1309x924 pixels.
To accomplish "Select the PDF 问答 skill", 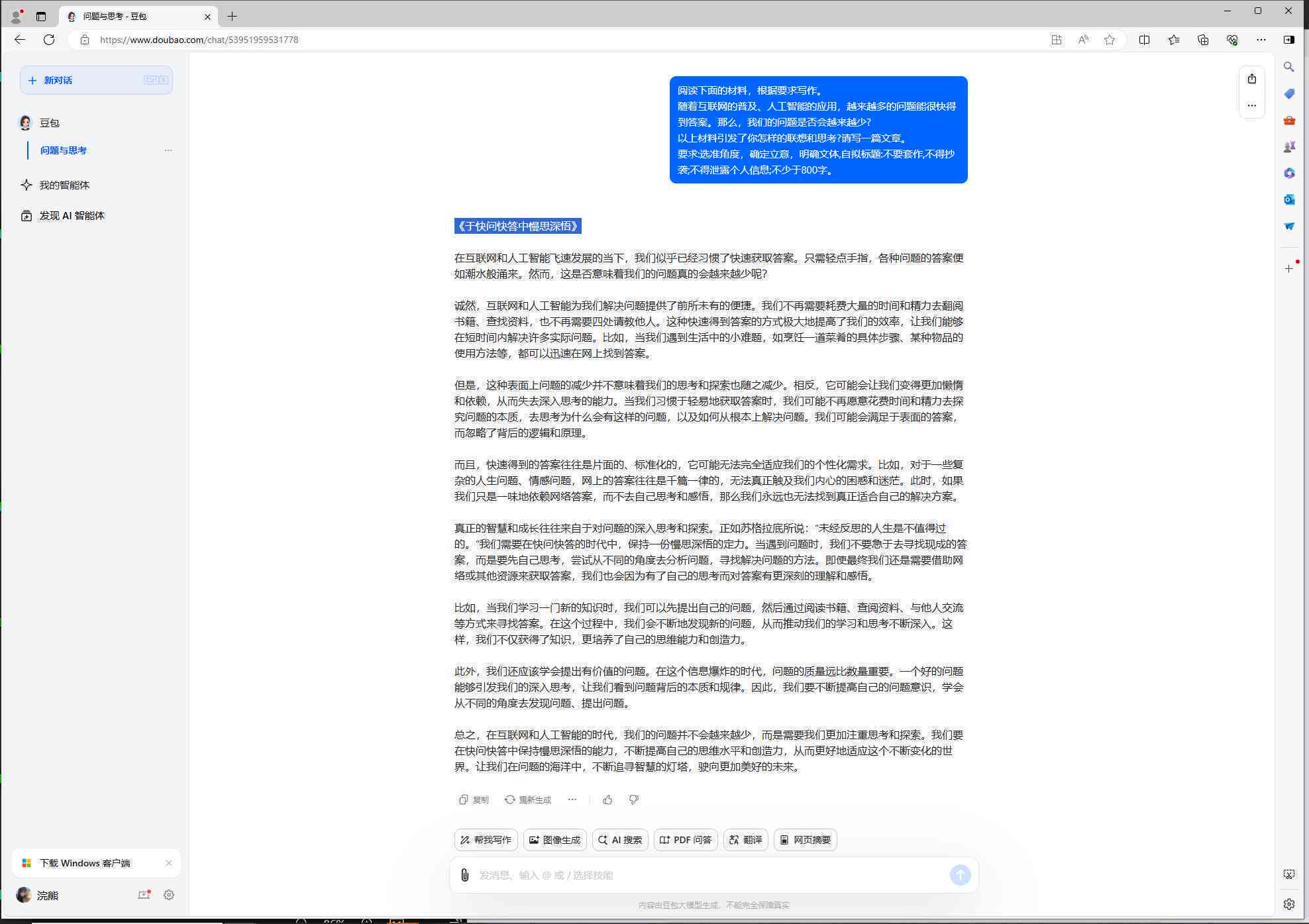I will (686, 840).
